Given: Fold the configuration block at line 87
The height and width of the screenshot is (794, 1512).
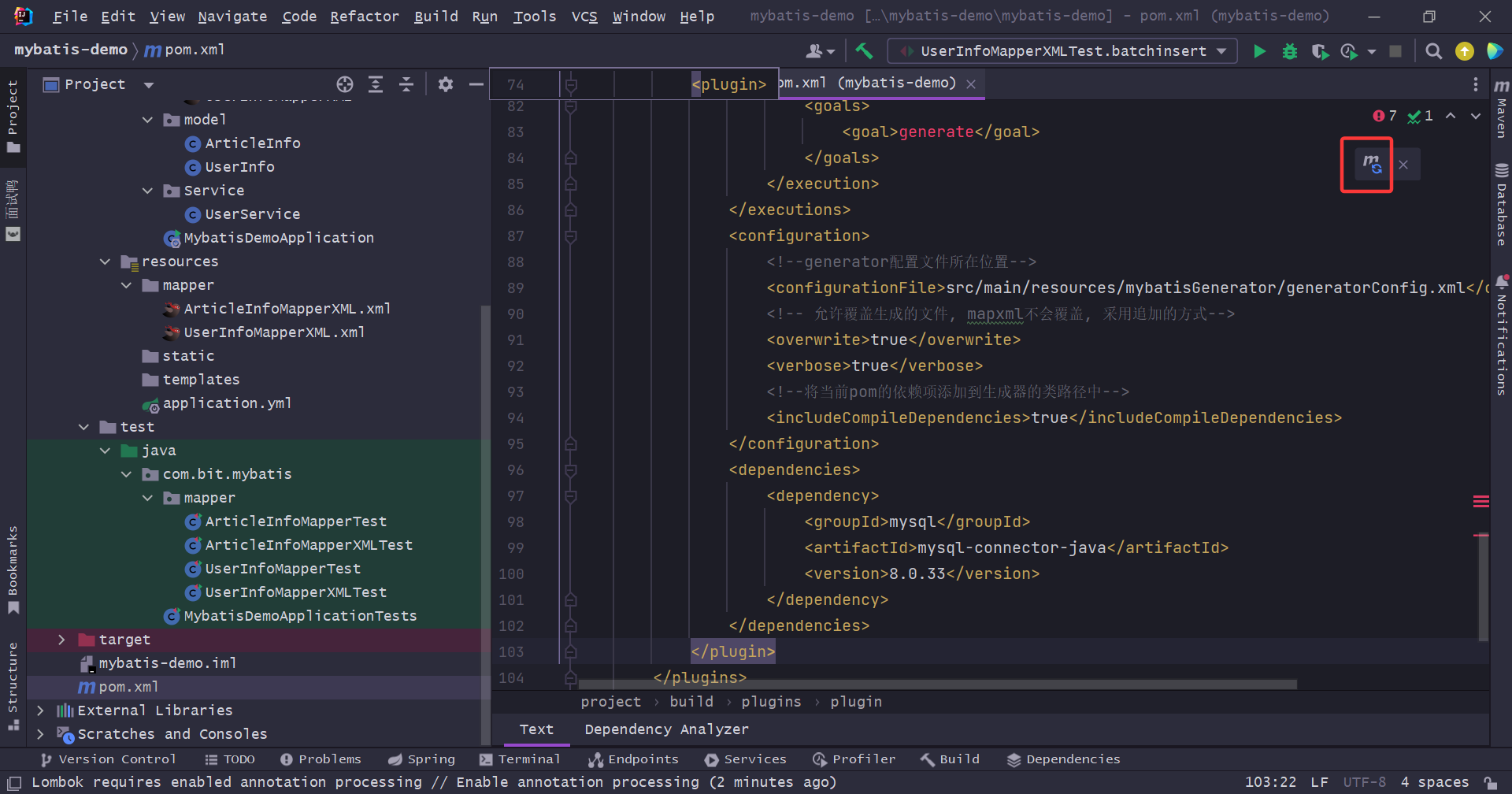Looking at the screenshot, I should tap(571, 236).
